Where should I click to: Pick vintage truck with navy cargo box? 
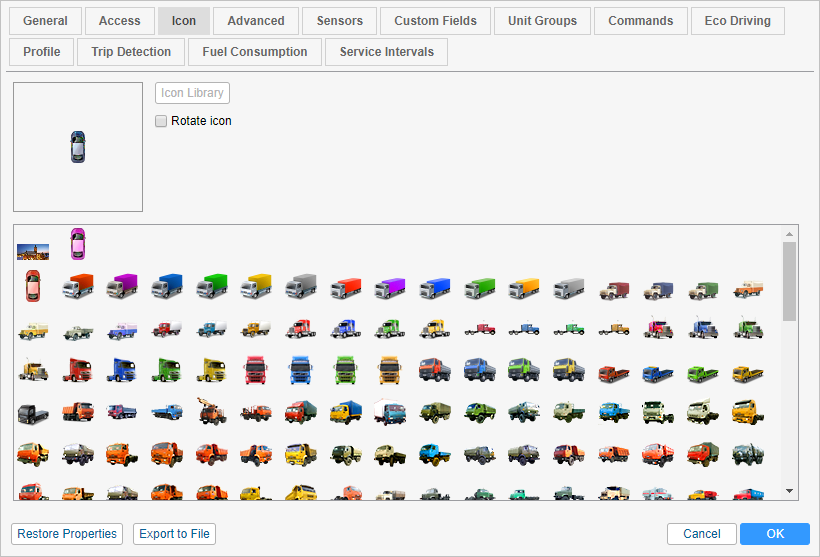click(658, 290)
